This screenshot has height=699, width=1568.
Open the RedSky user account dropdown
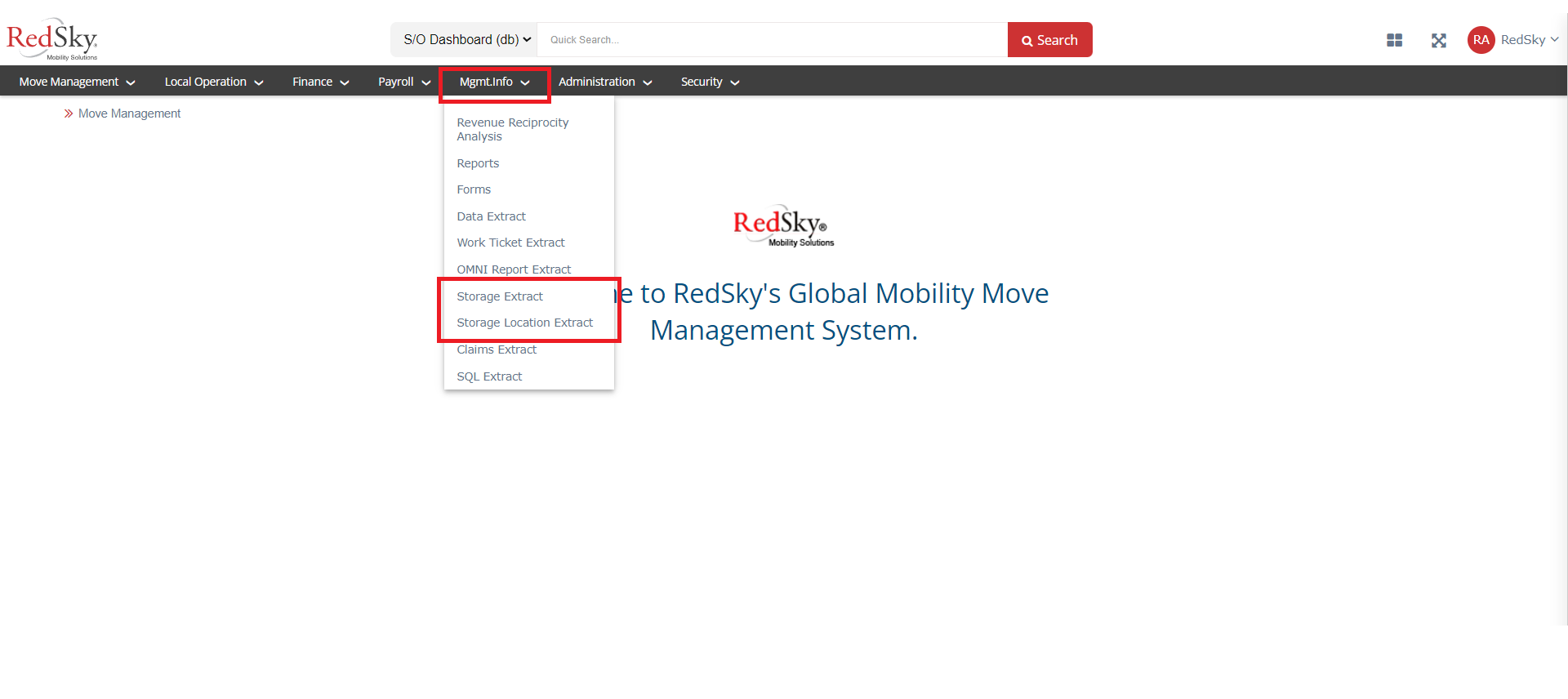[1530, 40]
